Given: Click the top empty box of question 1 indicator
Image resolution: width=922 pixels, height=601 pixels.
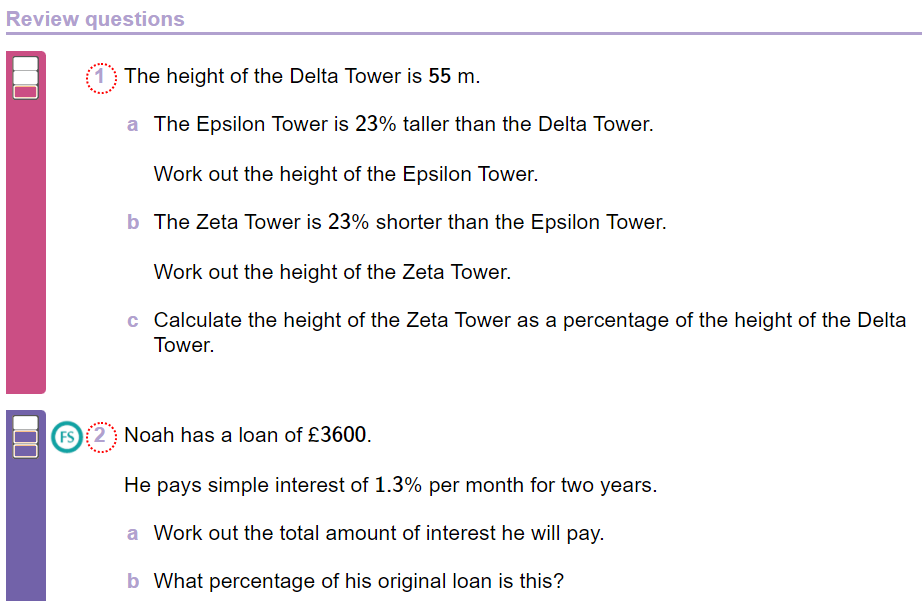Looking at the screenshot, I should tap(25, 63).
